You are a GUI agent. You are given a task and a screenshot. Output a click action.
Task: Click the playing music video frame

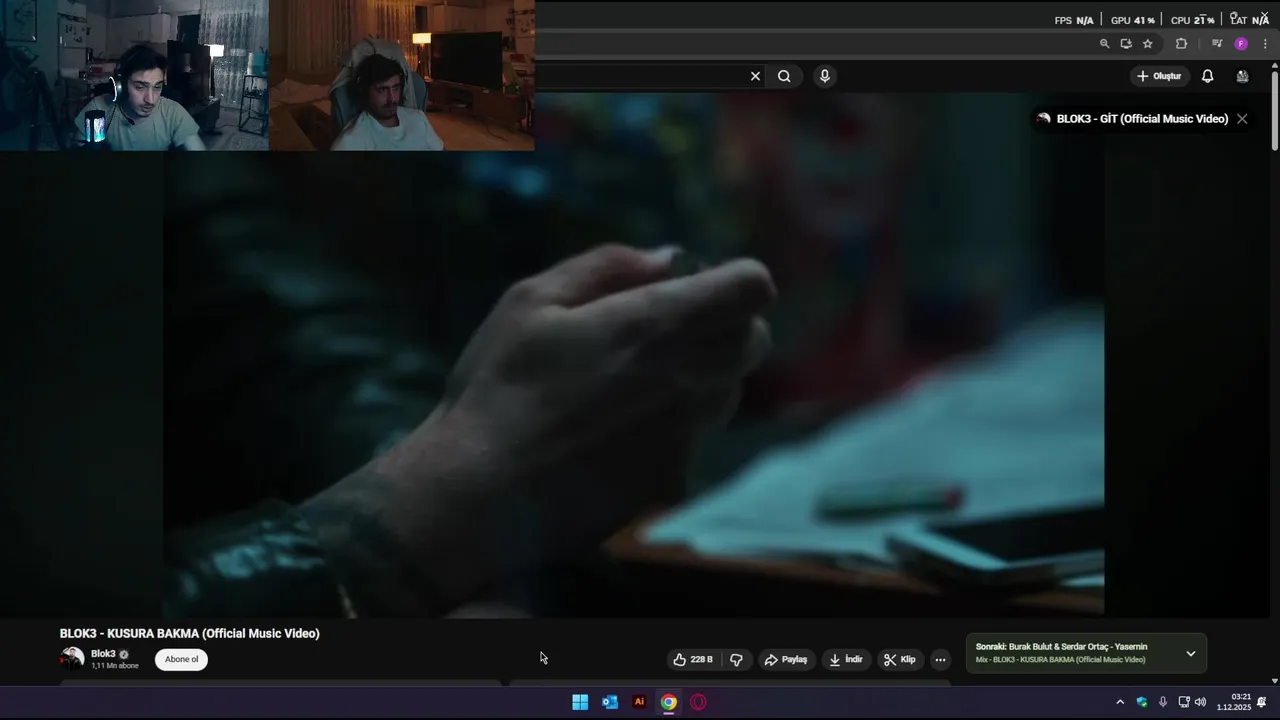634,355
